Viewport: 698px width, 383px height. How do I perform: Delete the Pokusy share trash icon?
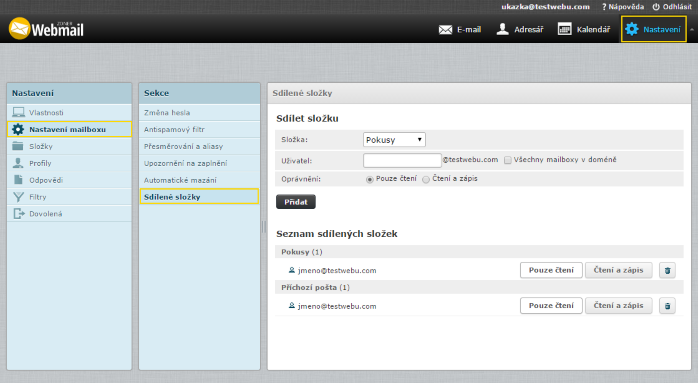click(x=667, y=270)
